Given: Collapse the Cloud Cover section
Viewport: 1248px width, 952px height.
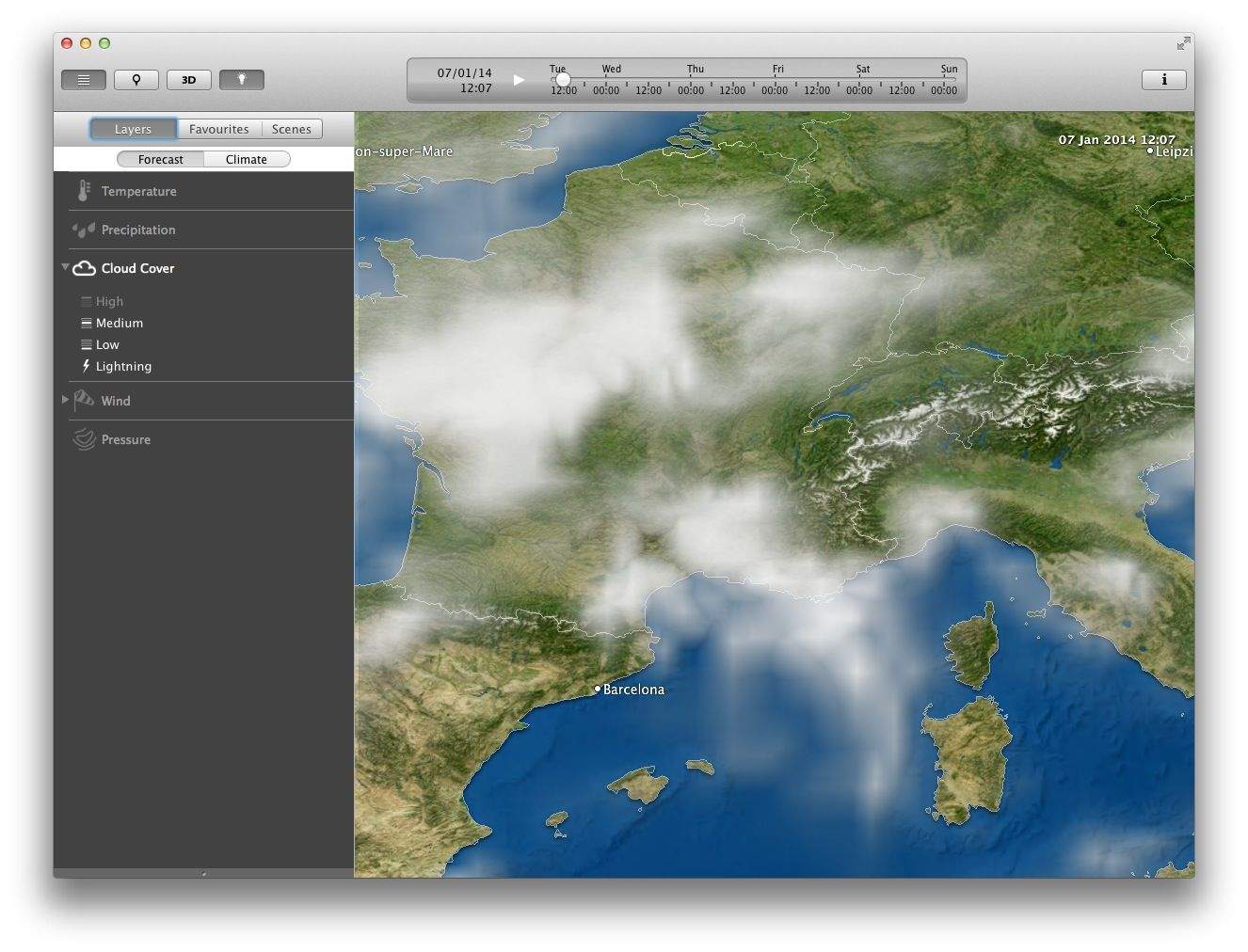Looking at the screenshot, I should click(65, 267).
